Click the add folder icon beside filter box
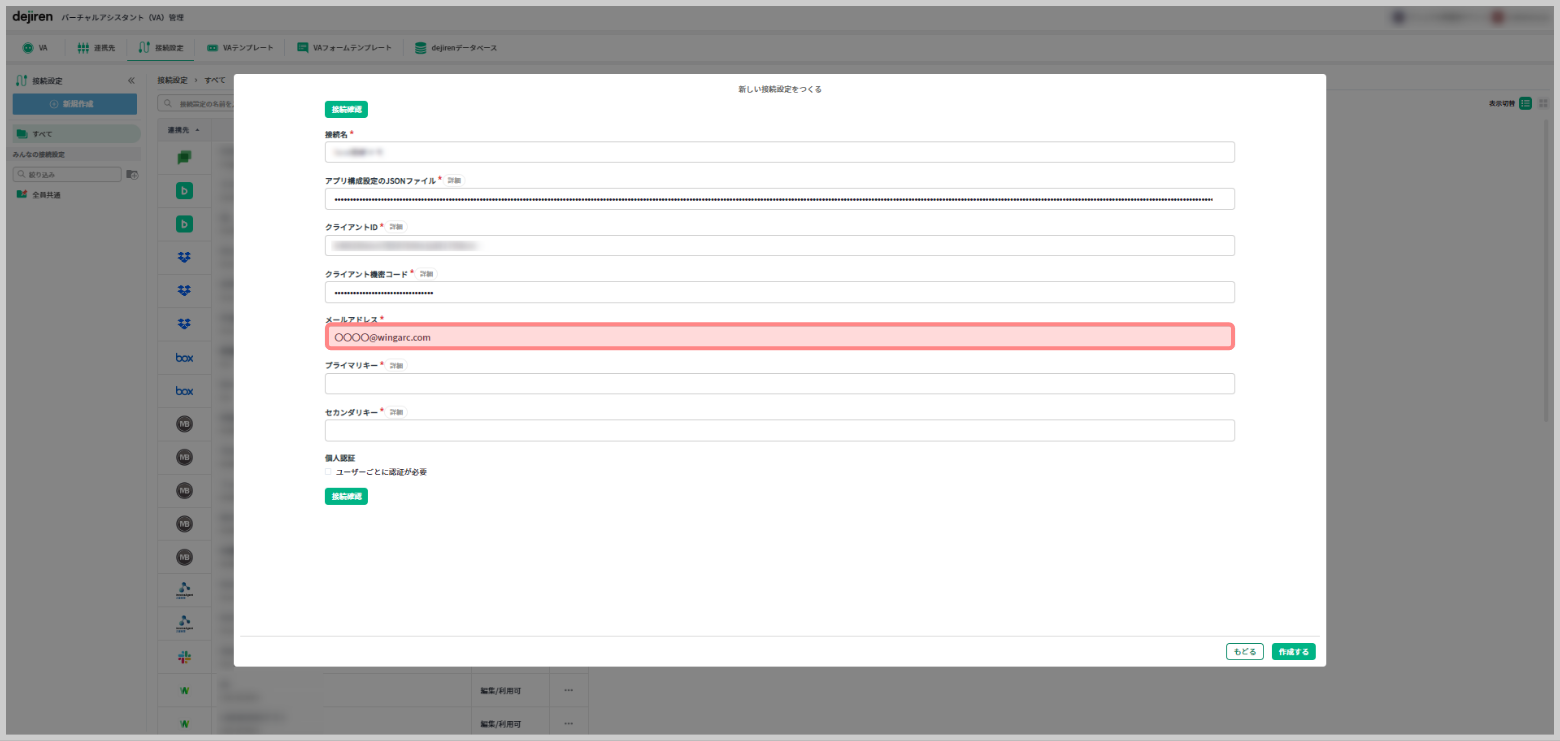Image resolution: width=1560 pixels, height=741 pixels. coord(132,174)
